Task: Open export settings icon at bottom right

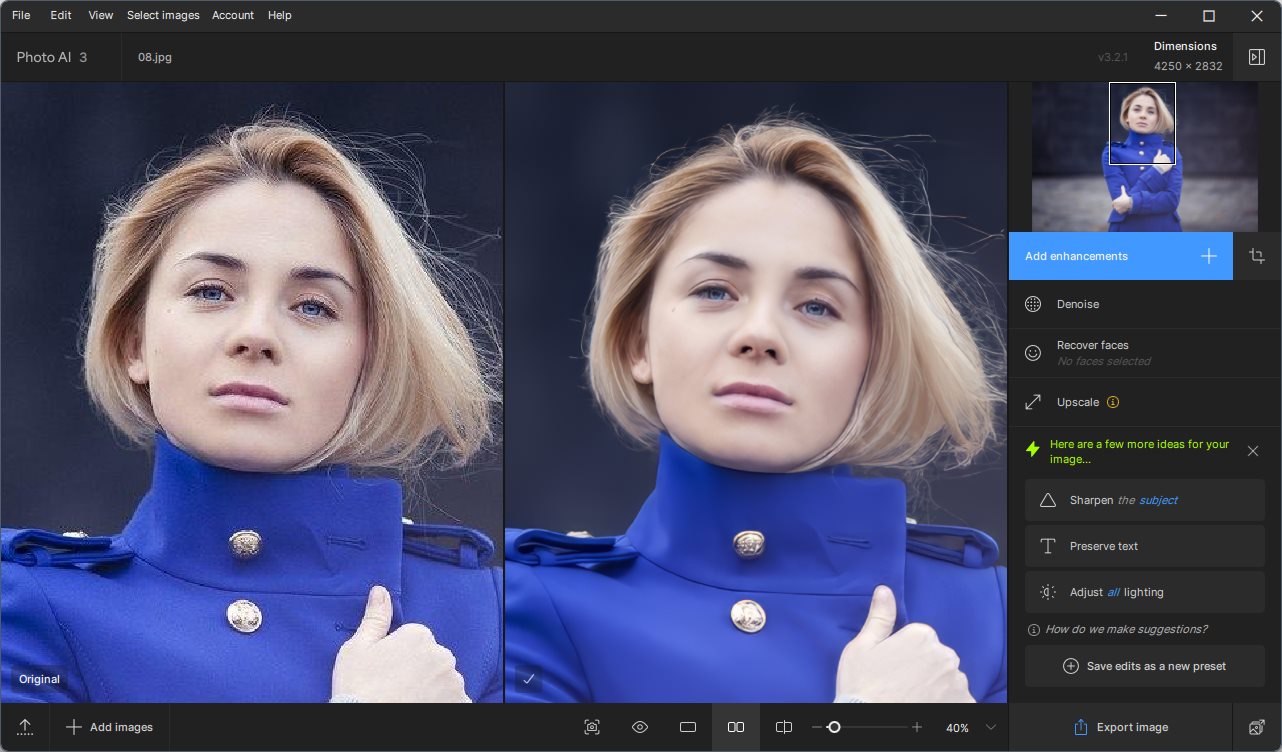Action: click(x=1257, y=727)
